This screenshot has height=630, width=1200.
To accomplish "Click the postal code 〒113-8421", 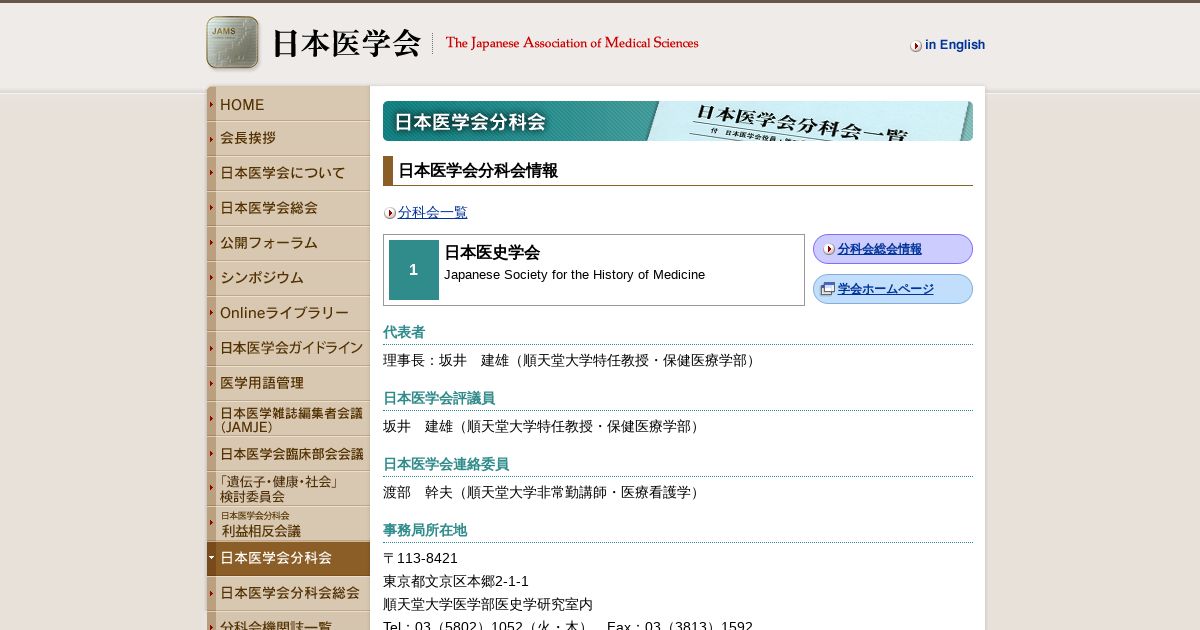I will click(x=420, y=558).
